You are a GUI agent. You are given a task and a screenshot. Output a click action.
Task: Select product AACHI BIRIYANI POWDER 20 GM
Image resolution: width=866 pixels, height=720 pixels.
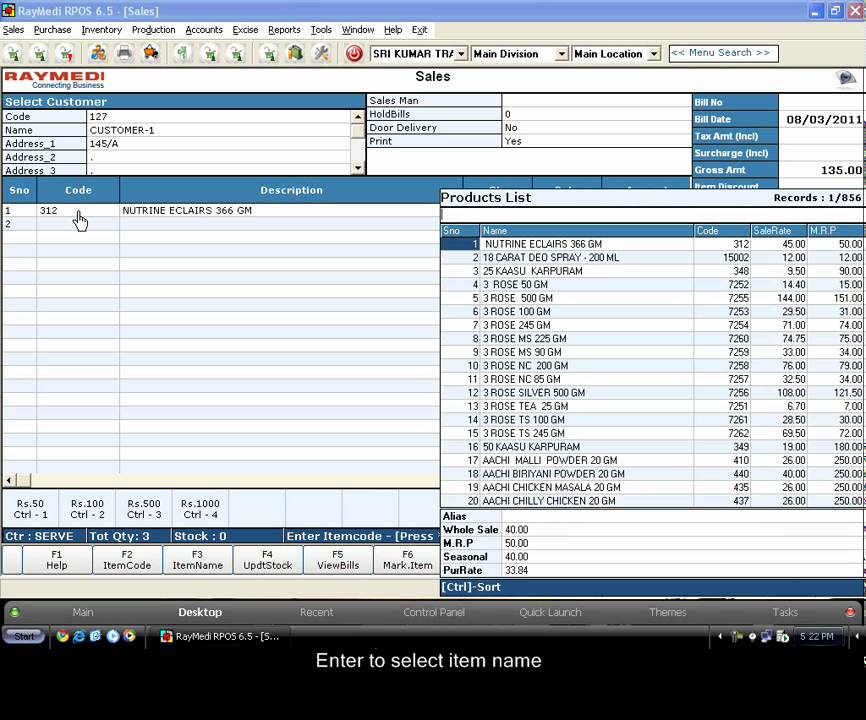click(x=652, y=474)
